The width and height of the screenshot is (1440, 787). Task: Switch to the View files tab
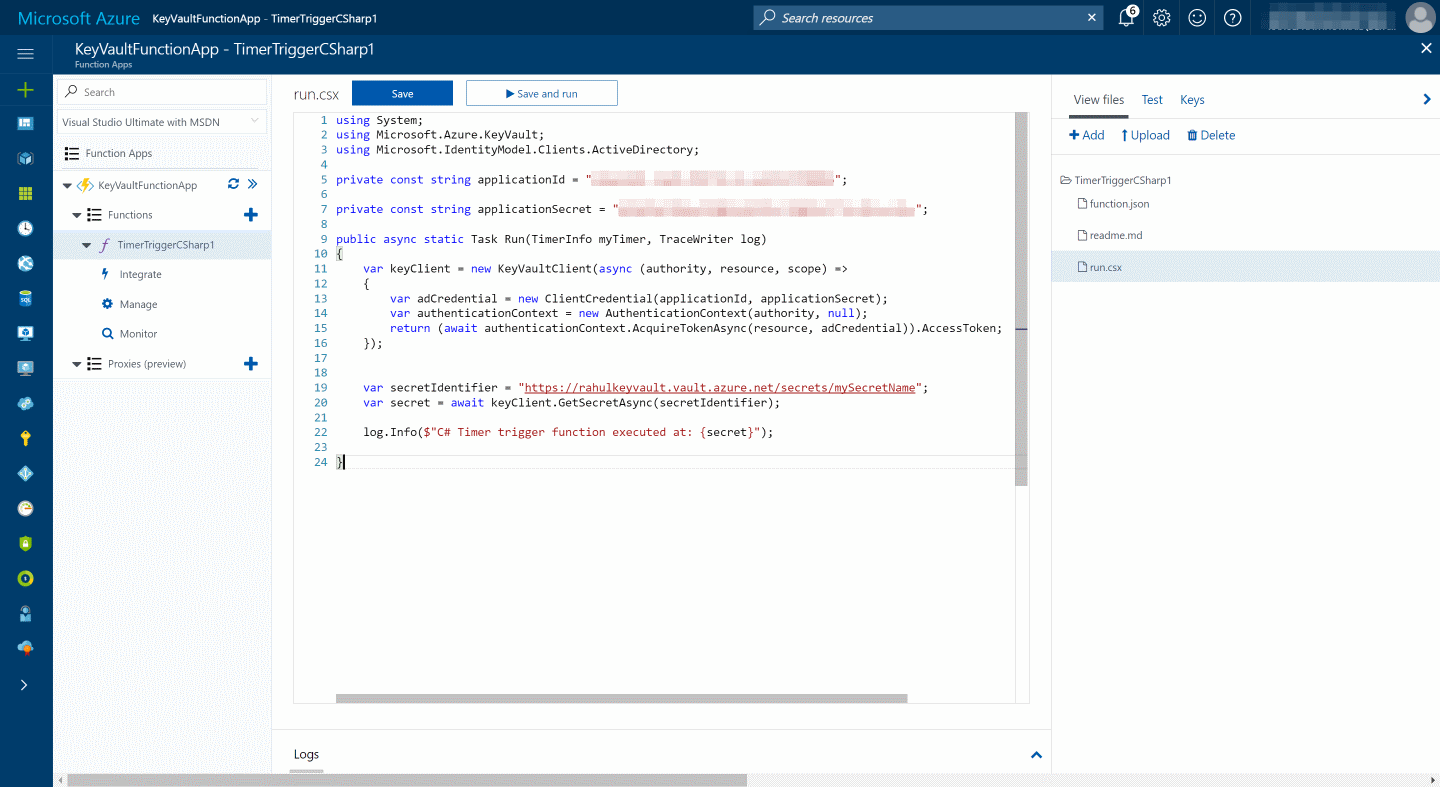(1099, 99)
